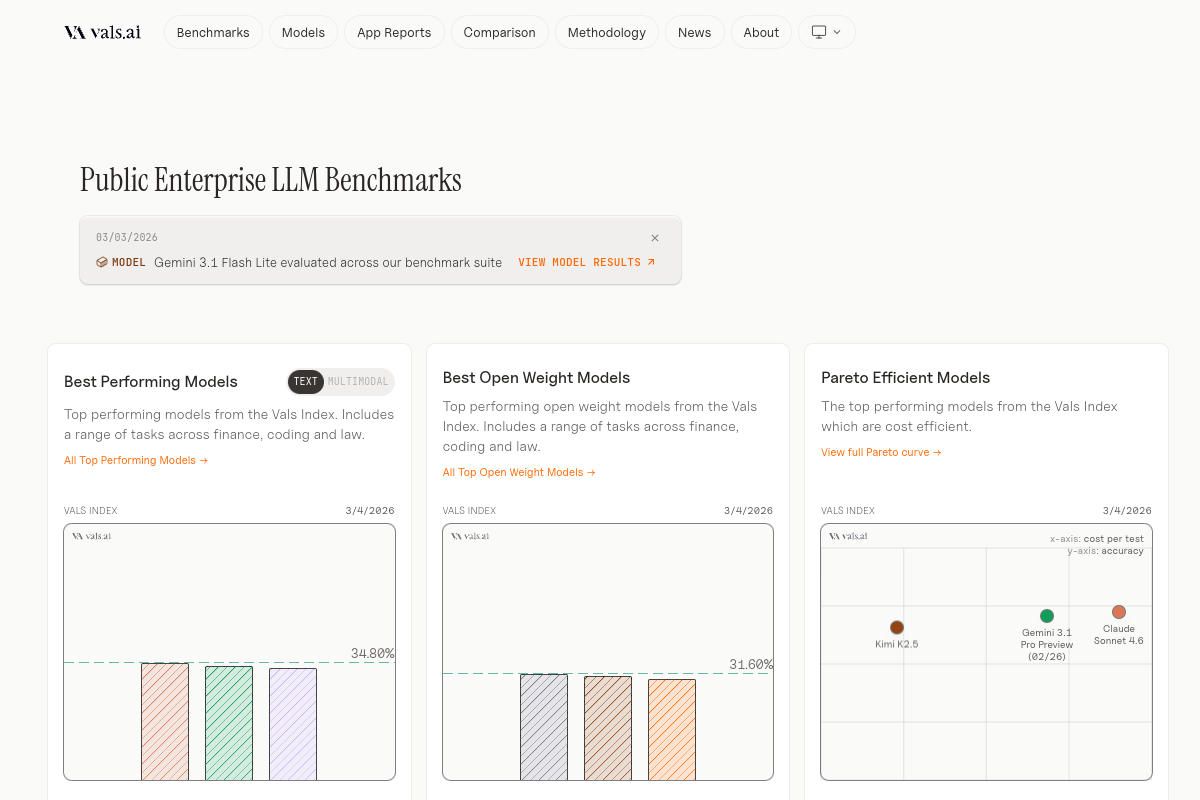Click the green Gemini 3.1 Pro Preview dot
This screenshot has height=800, width=1200.
click(1047, 616)
